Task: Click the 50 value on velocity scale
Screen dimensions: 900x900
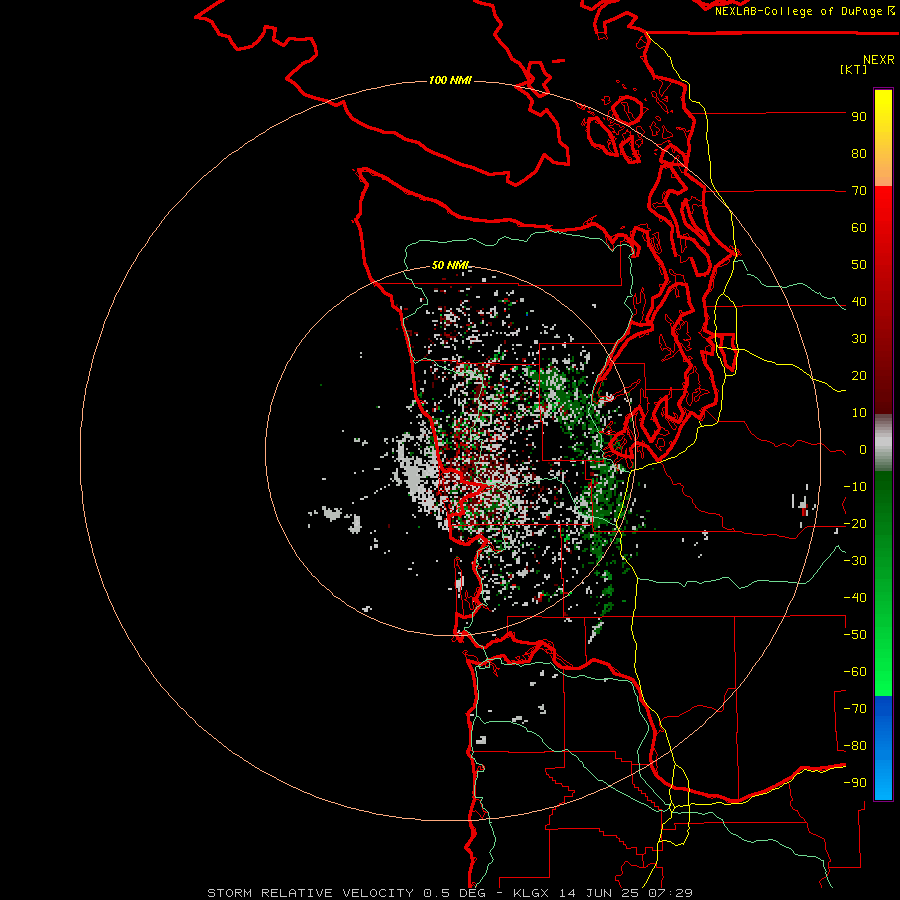Action: pyautogui.click(x=859, y=265)
